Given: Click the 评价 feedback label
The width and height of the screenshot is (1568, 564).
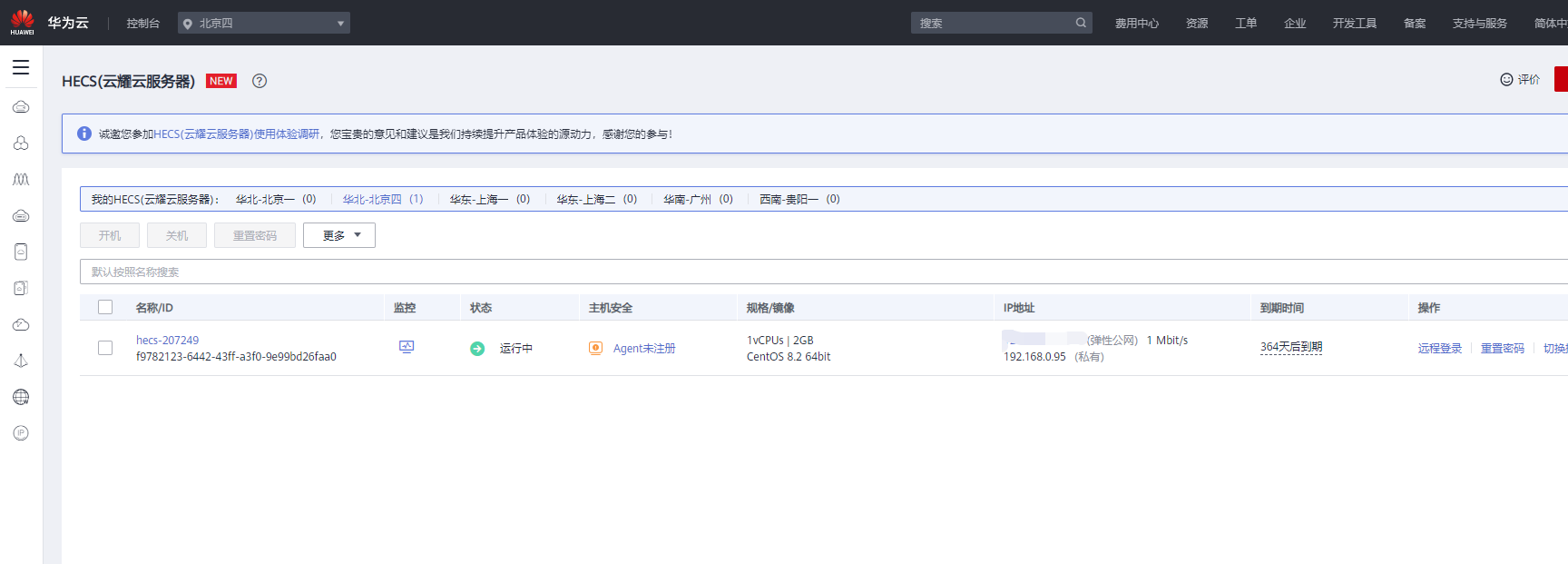Looking at the screenshot, I should click(1529, 80).
